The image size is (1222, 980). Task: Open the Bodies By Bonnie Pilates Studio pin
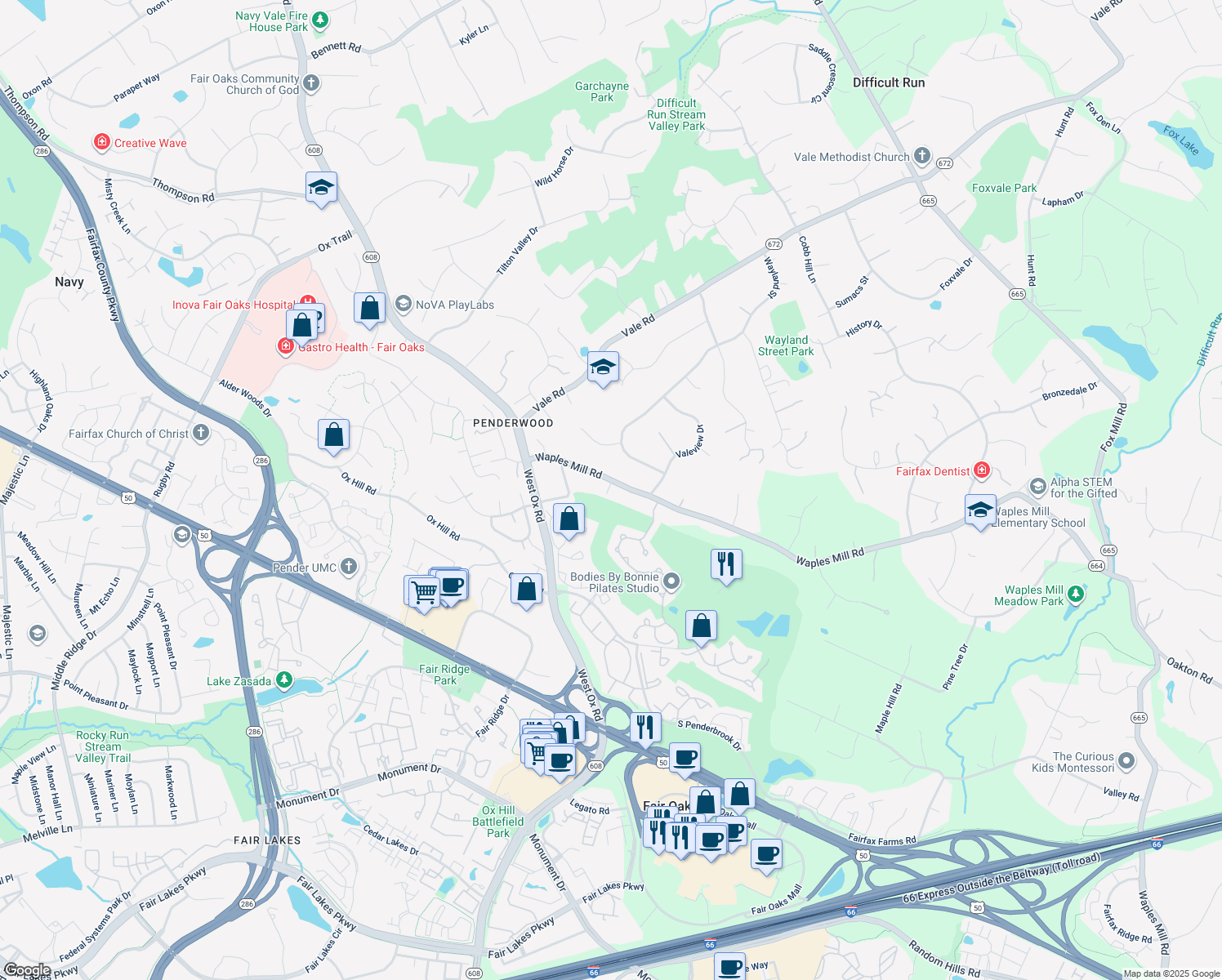tap(671, 581)
